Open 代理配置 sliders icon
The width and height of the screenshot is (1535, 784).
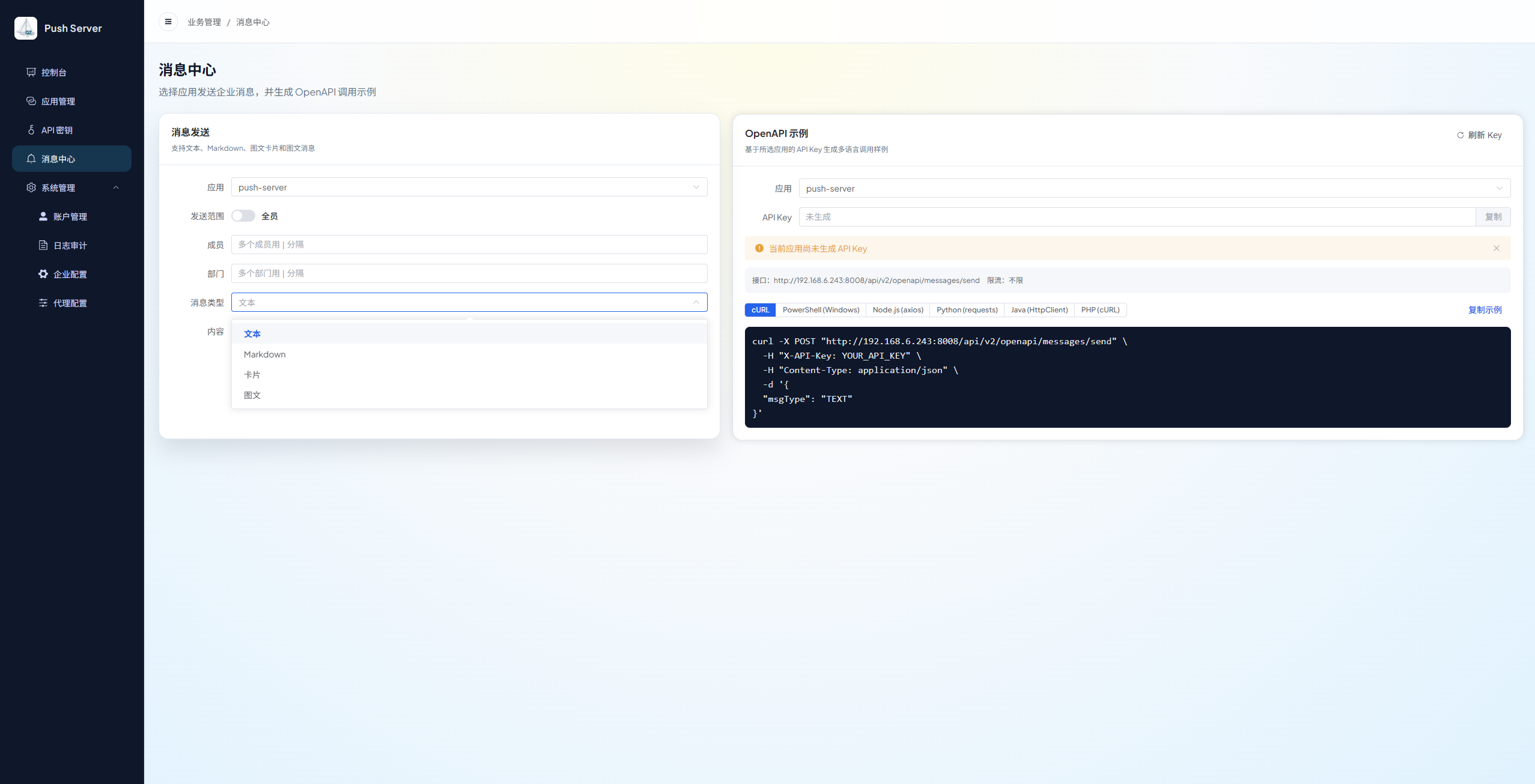coord(43,303)
